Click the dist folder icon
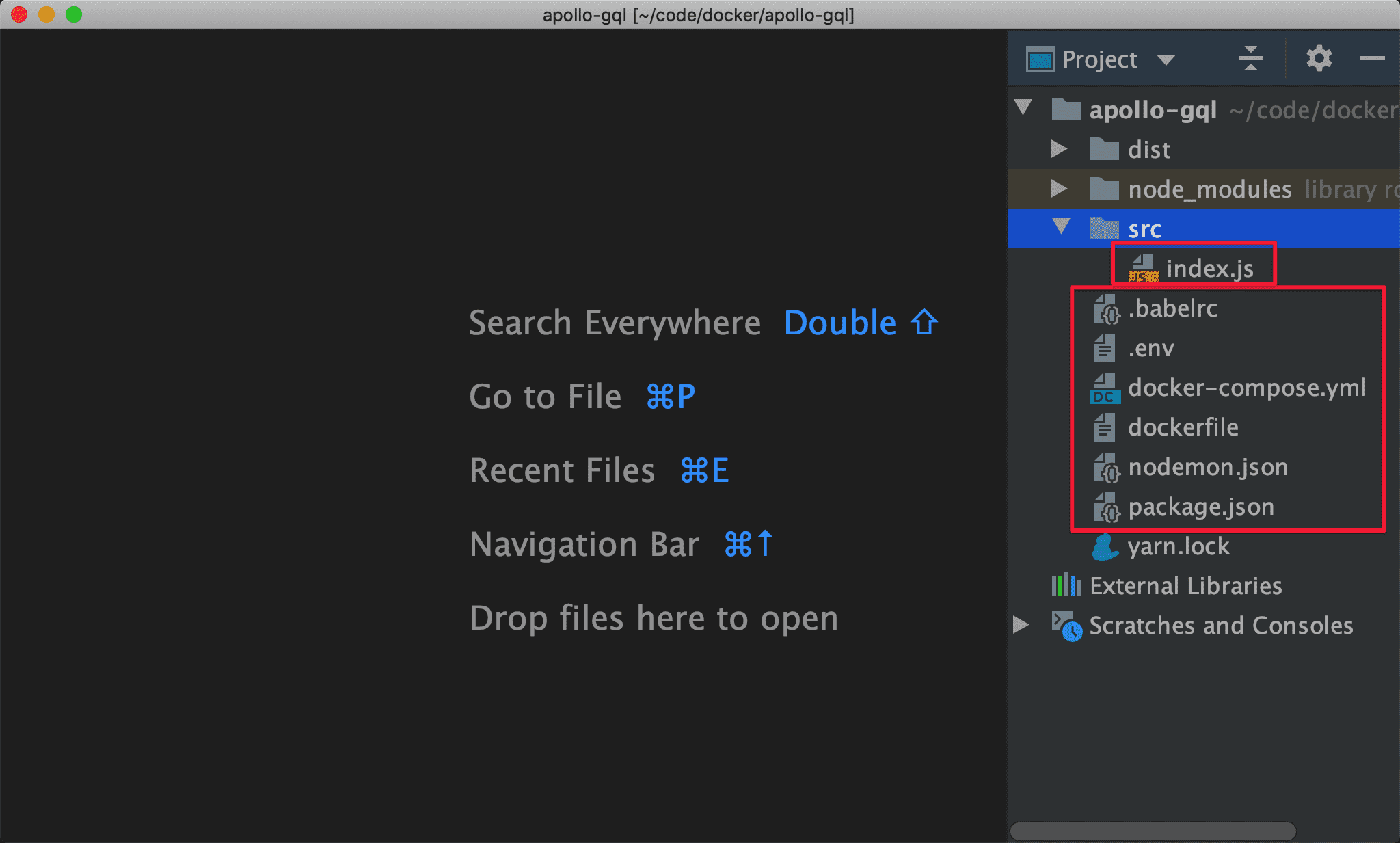Image resolution: width=1400 pixels, height=843 pixels. point(1104,148)
